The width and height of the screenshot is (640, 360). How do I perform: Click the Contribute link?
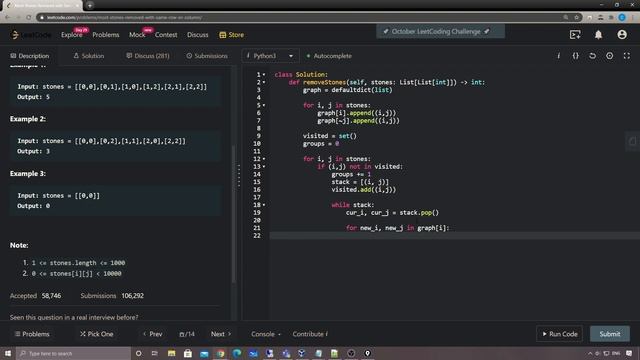(x=310, y=334)
